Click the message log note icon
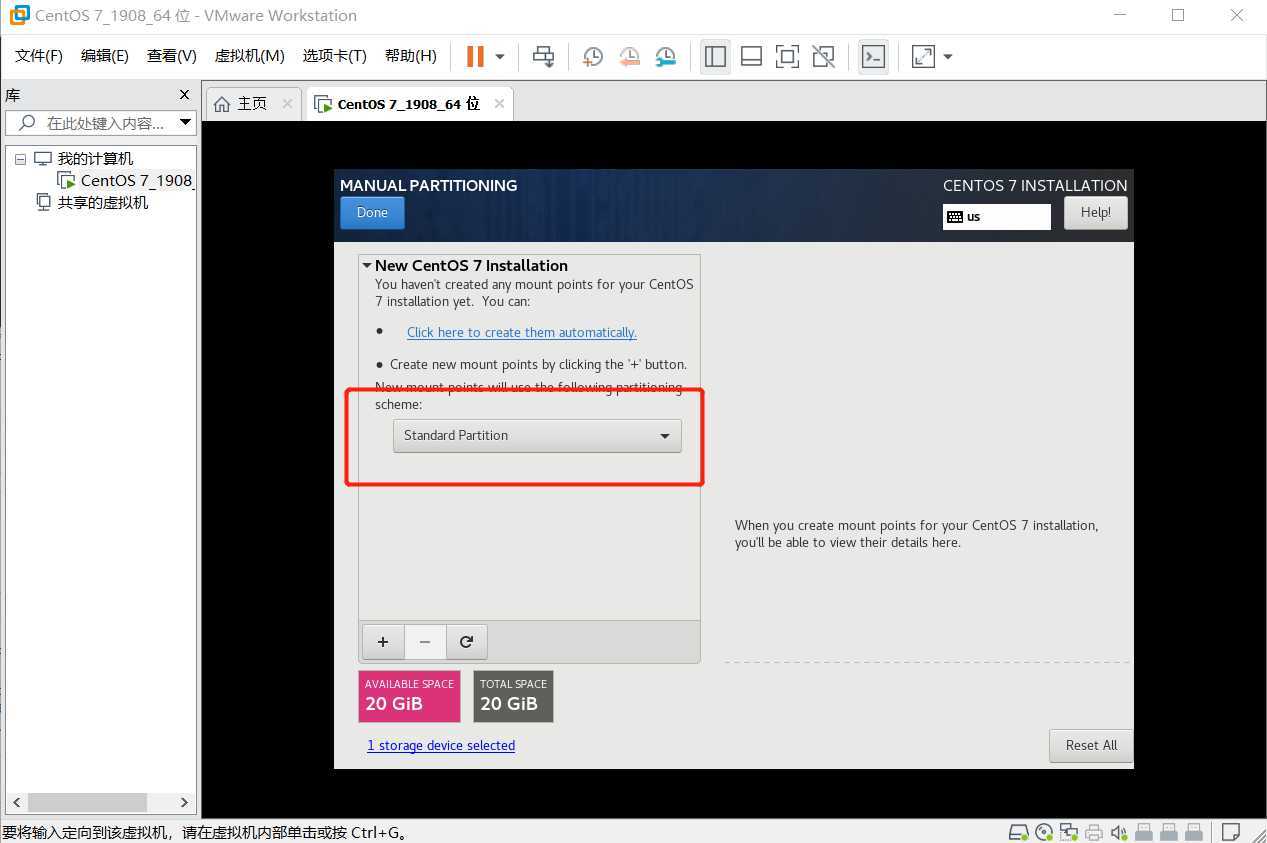 point(1233,832)
